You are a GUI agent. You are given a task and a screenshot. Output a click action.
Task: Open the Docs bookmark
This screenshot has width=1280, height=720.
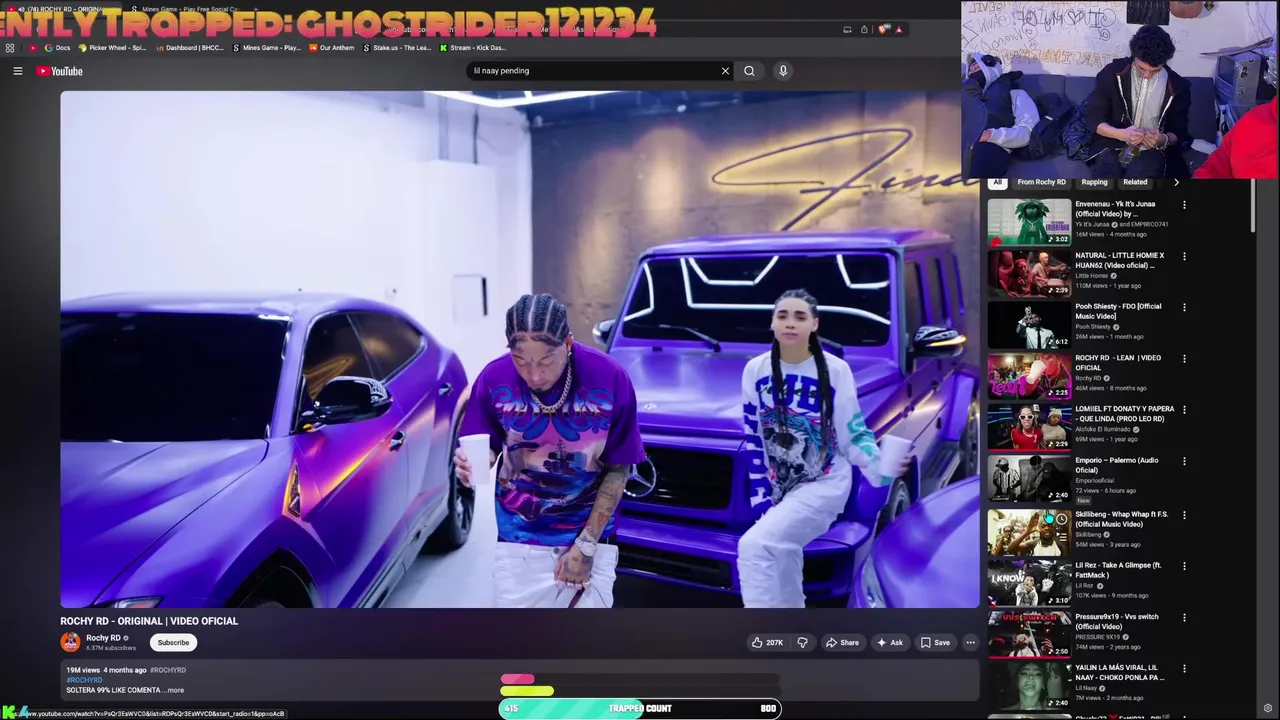(58, 47)
